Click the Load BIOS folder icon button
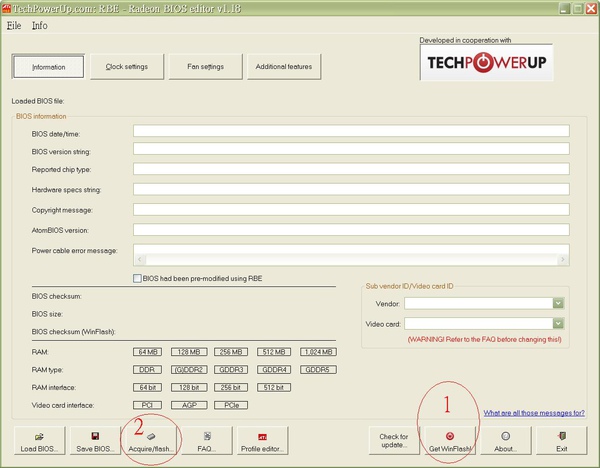 click(x=39, y=440)
